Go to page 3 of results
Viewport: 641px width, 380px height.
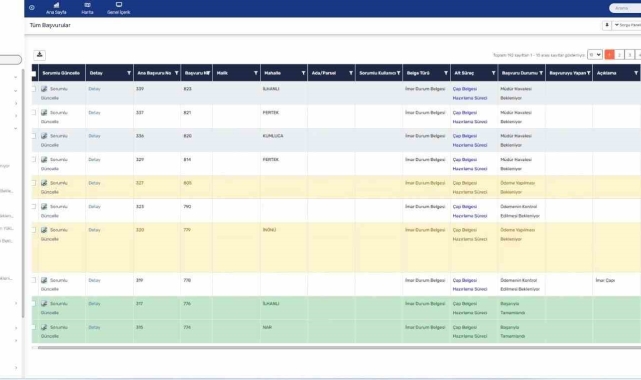[x=630, y=55]
